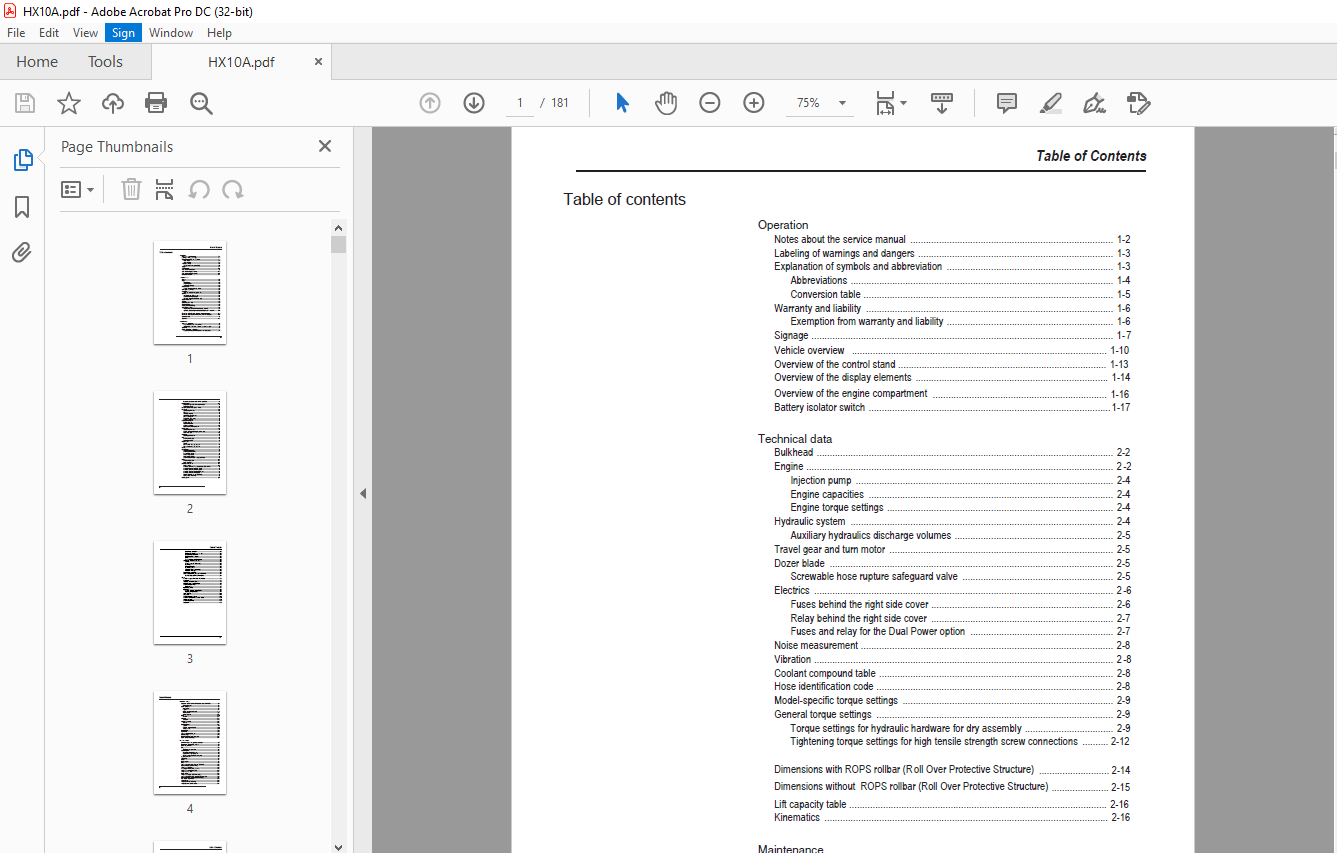Open the Sign menu
The image size is (1337, 853).
click(x=123, y=33)
